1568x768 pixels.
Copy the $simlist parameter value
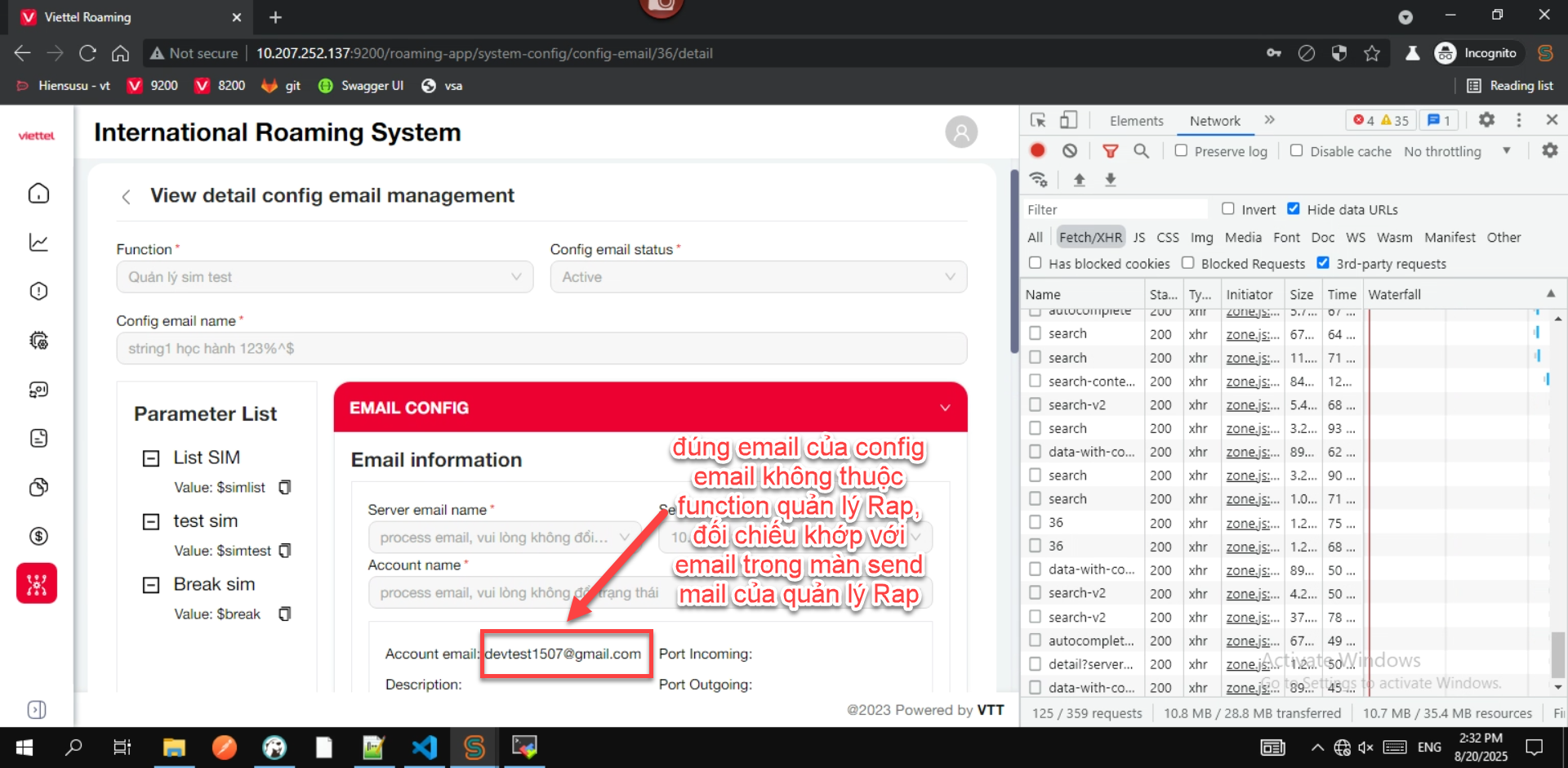pyautogui.click(x=285, y=488)
